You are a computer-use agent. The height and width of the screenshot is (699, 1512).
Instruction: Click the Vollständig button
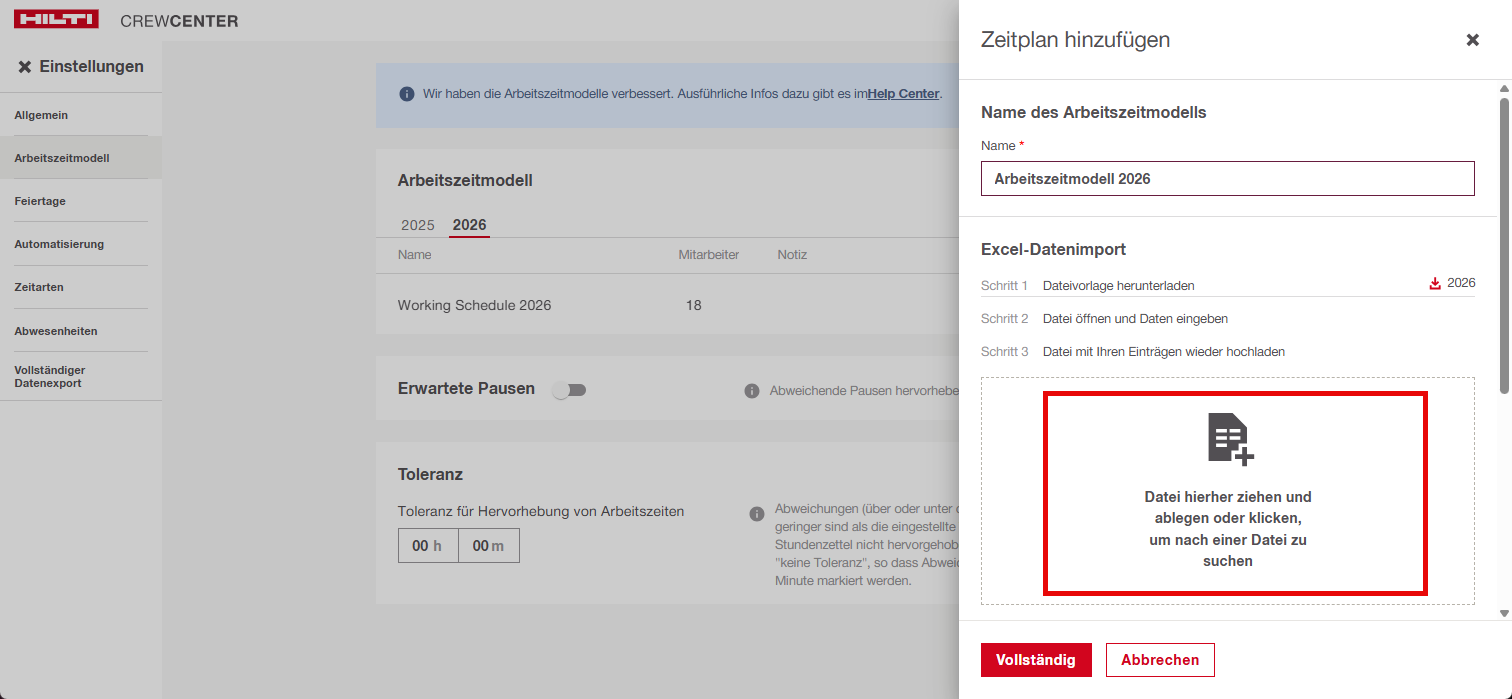tap(1035, 660)
